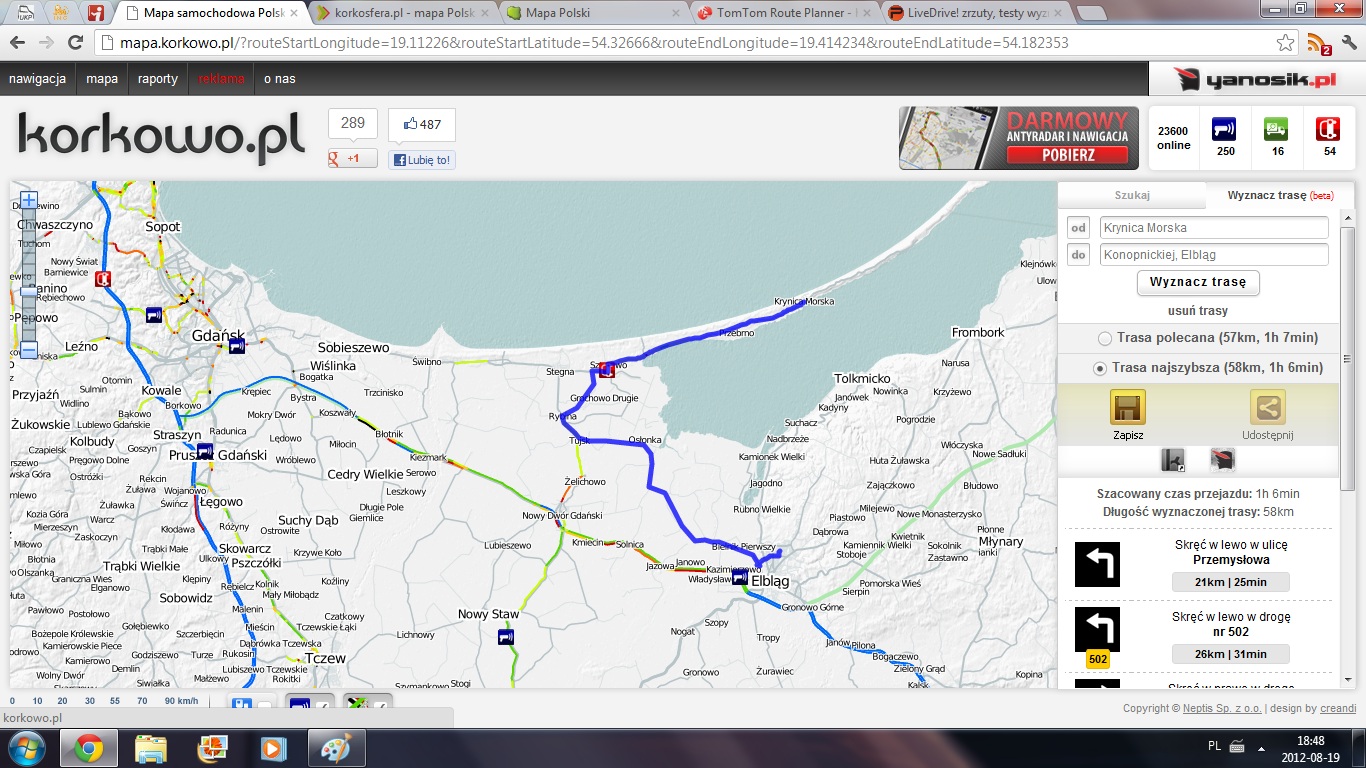The width and height of the screenshot is (1366, 768).
Task: Switch to the Szukaj tab
Action: [x=1132, y=195]
